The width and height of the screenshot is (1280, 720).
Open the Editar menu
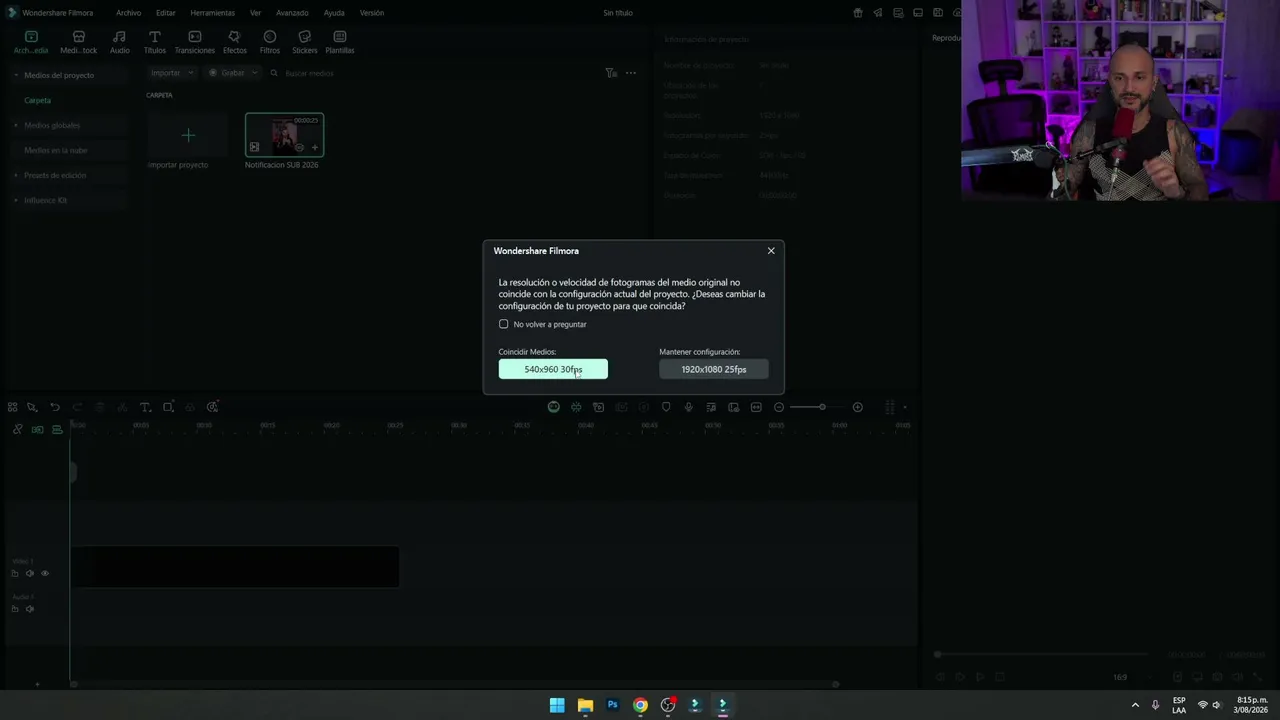(166, 13)
